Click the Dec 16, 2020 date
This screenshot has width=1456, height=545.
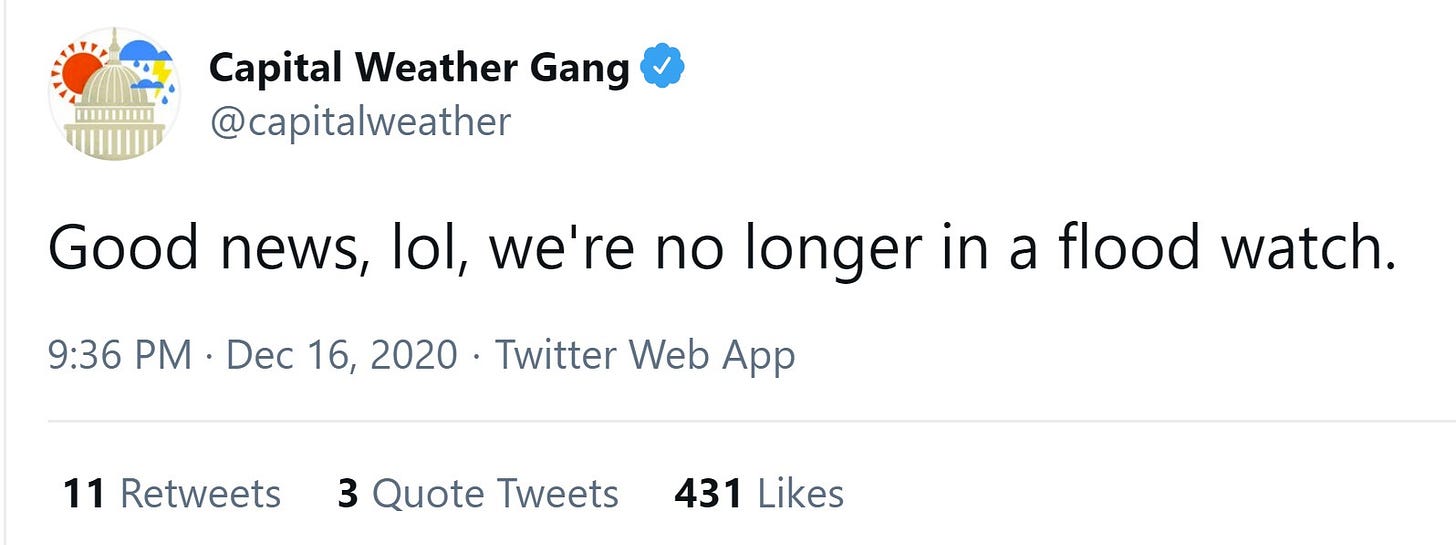coord(342,355)
